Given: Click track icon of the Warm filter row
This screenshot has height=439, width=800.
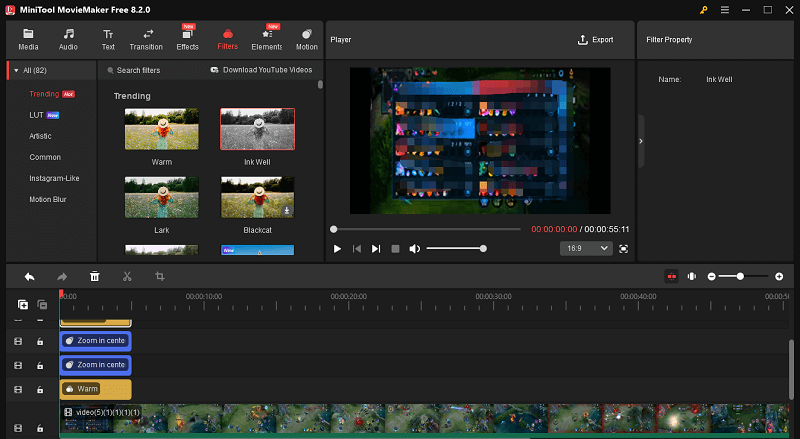Looking at the screenshot, I should (x=18, y=389).
